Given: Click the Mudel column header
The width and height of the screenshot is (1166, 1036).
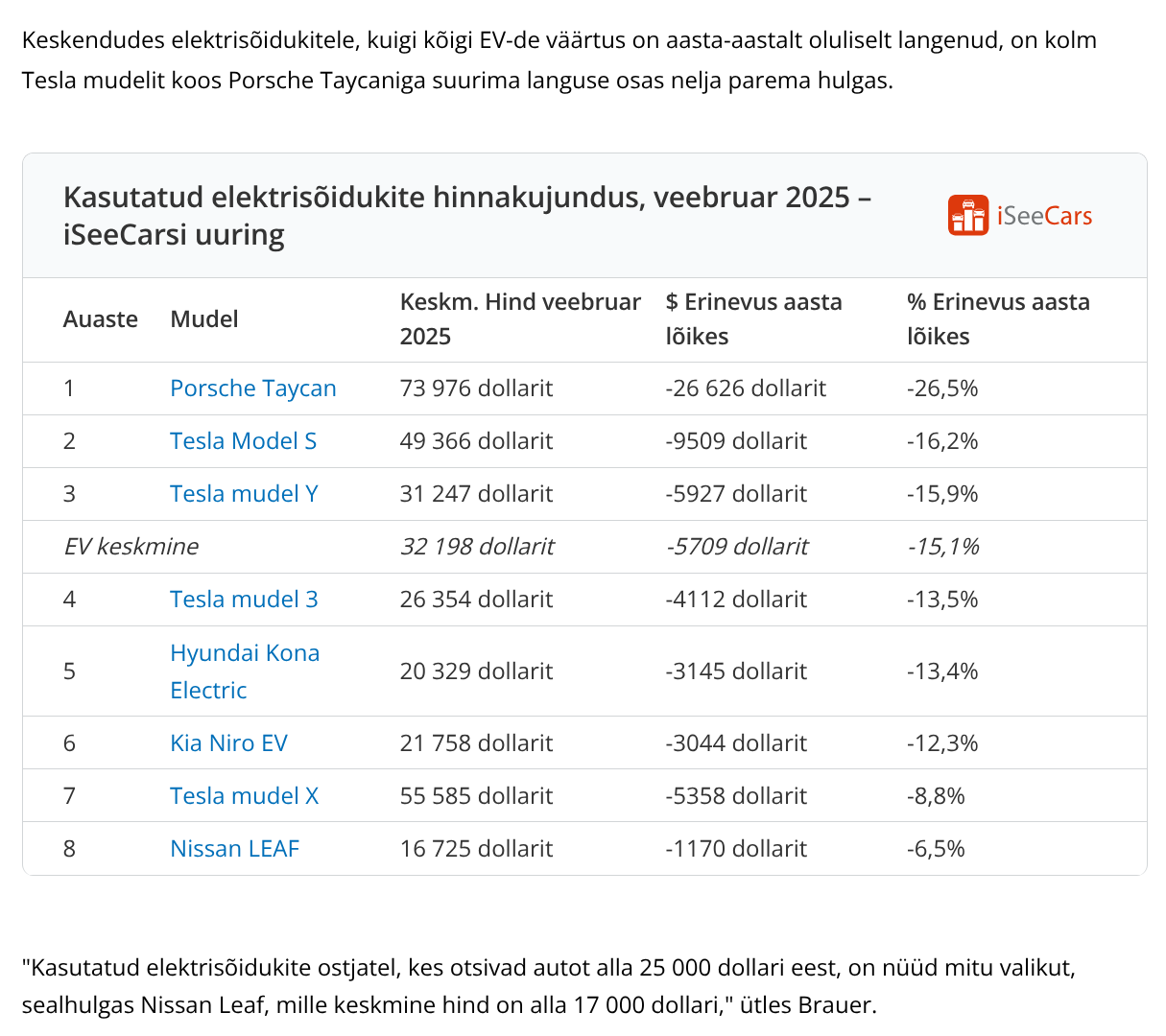Looking at the screenshot, I should coord(204,319).
